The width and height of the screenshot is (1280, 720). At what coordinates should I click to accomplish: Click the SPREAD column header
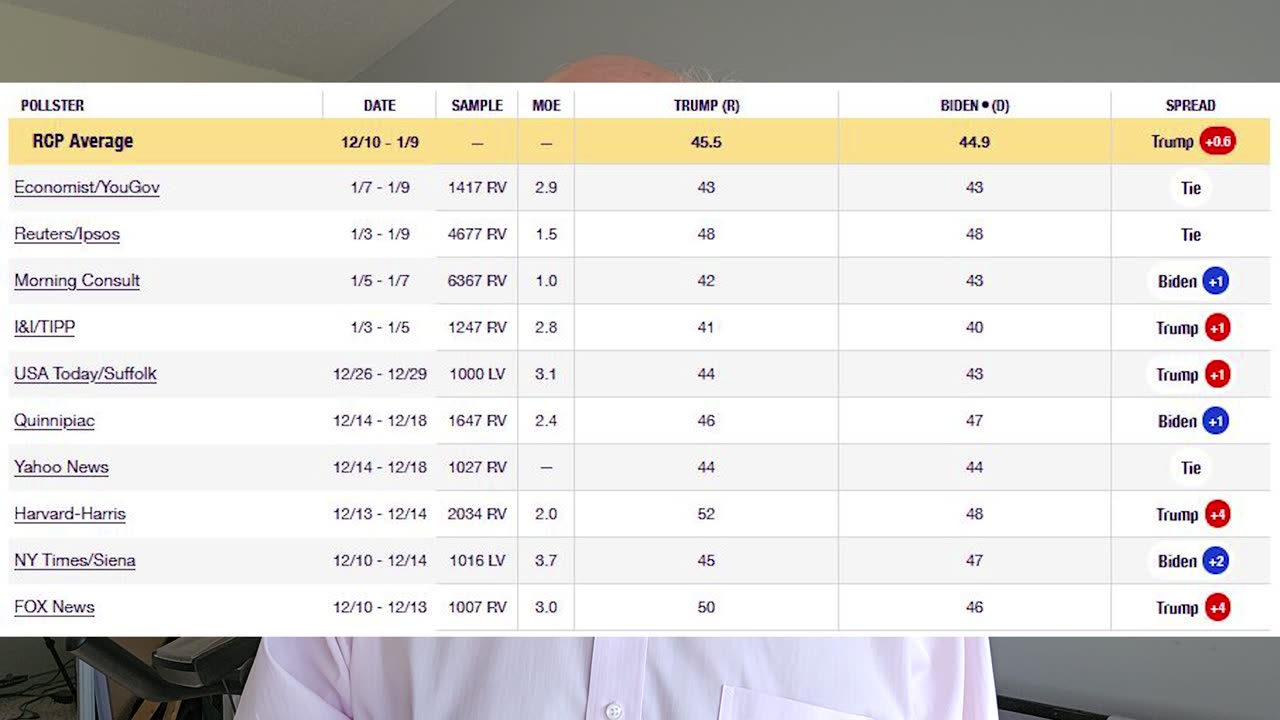pos(1191,105)
